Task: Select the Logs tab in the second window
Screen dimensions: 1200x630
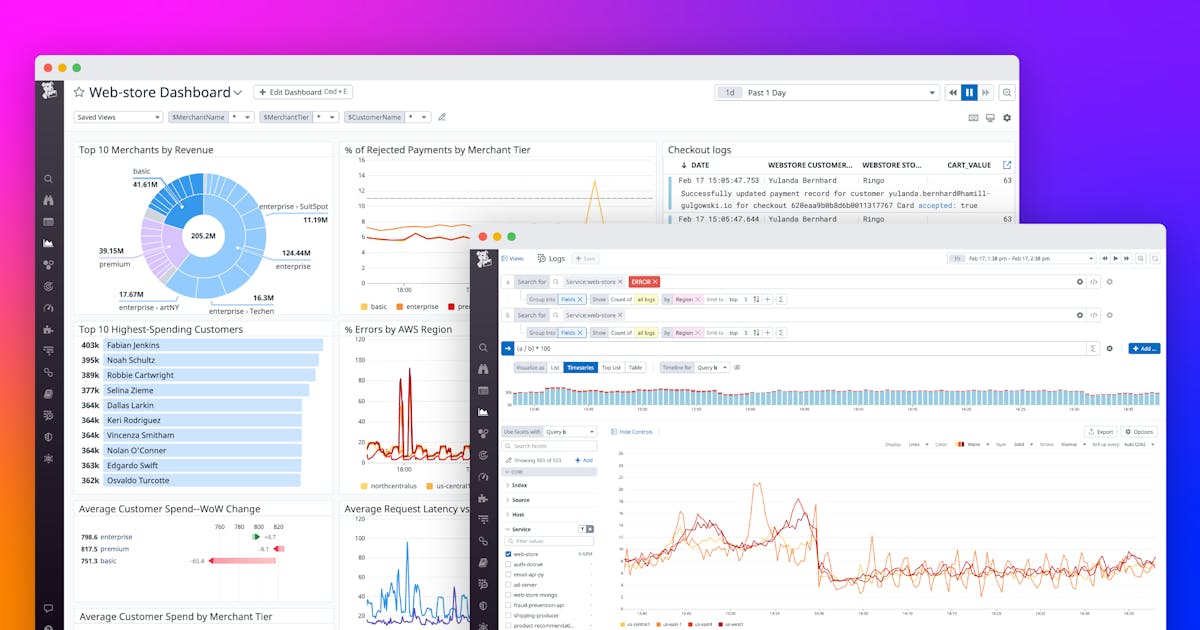Action: coord(551,257)
